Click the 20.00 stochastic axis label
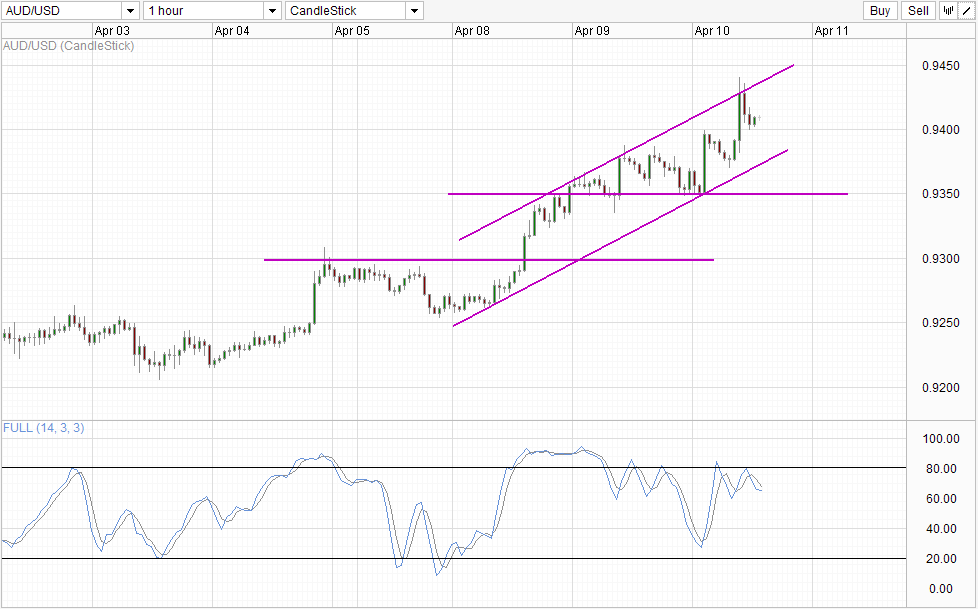978x609 pixels. (941, 558)
